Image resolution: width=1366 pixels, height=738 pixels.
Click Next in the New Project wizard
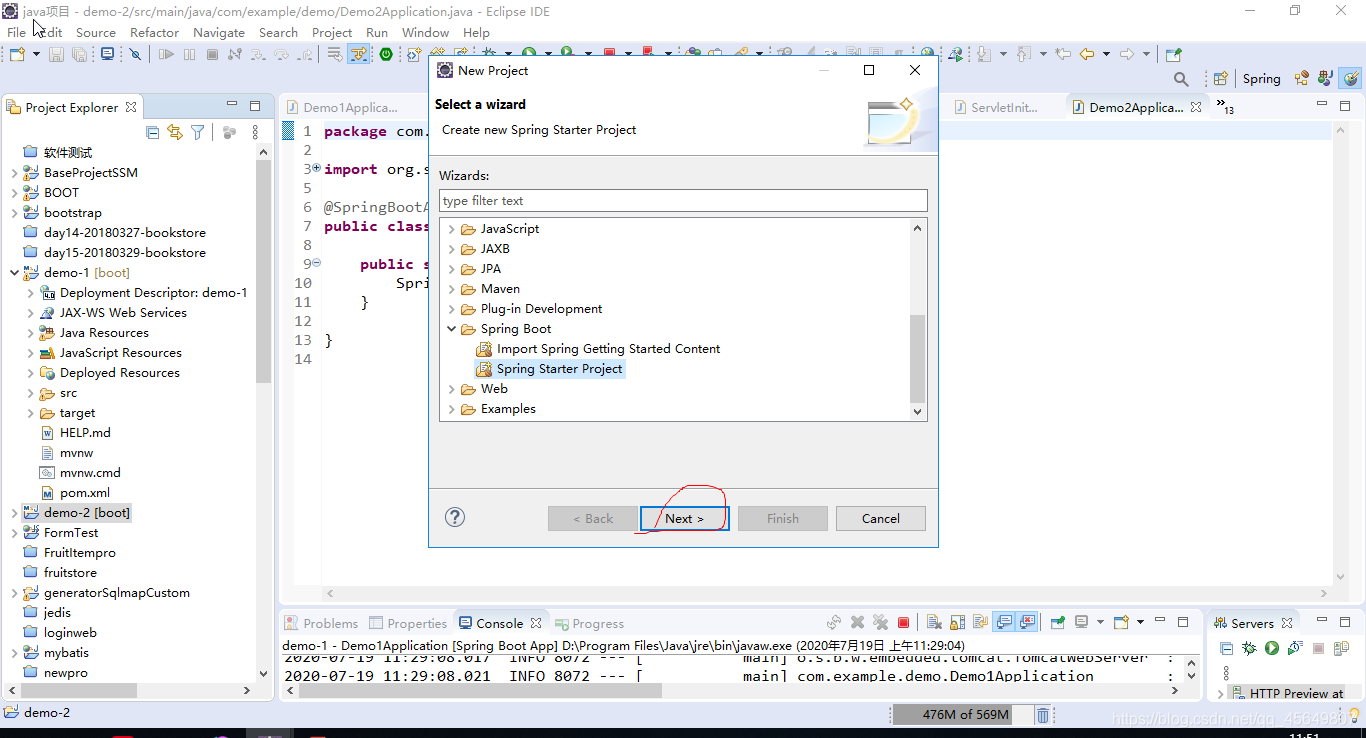(x=684, y=518)
